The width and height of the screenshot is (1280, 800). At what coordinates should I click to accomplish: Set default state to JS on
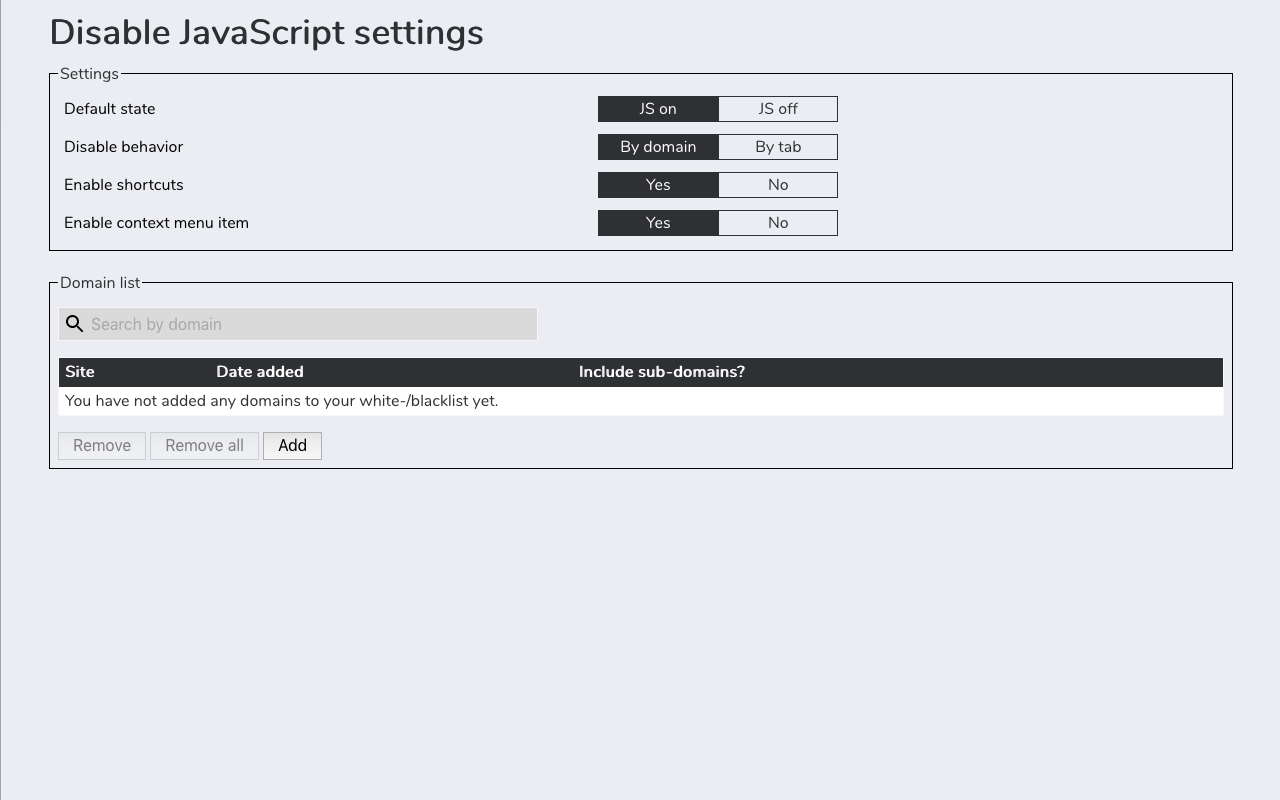coord(658,109)
